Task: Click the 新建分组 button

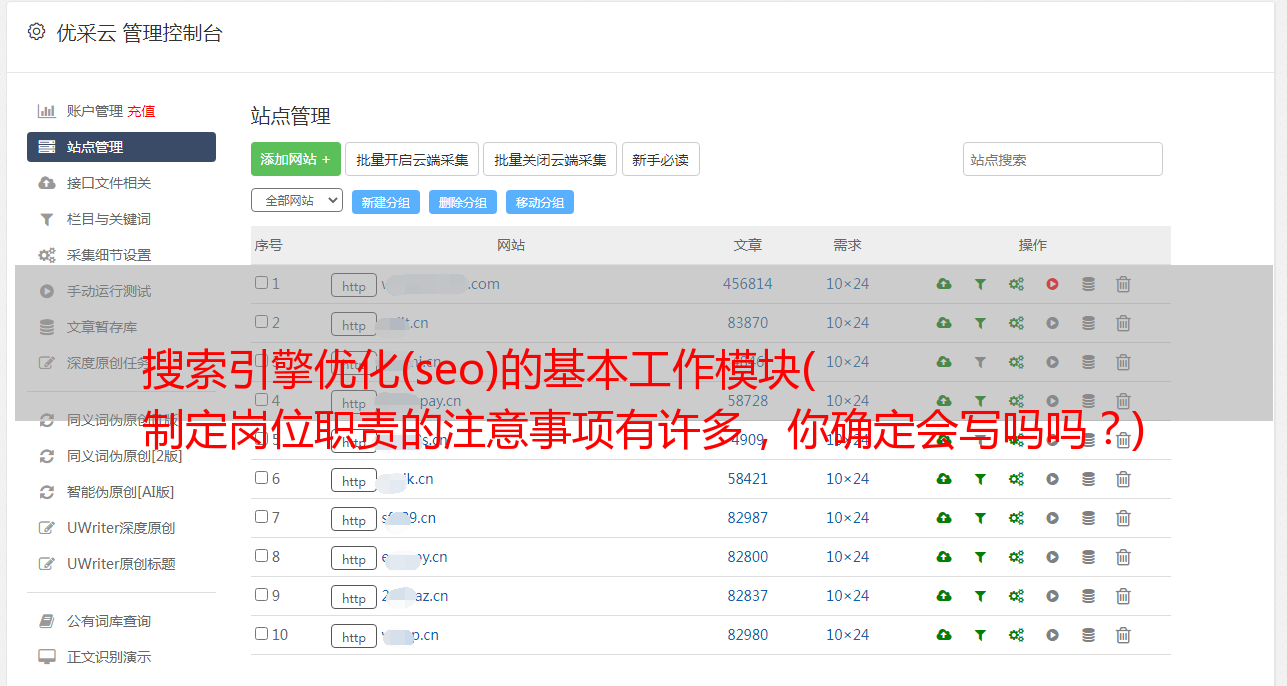Action: click(x=386, y=202)
